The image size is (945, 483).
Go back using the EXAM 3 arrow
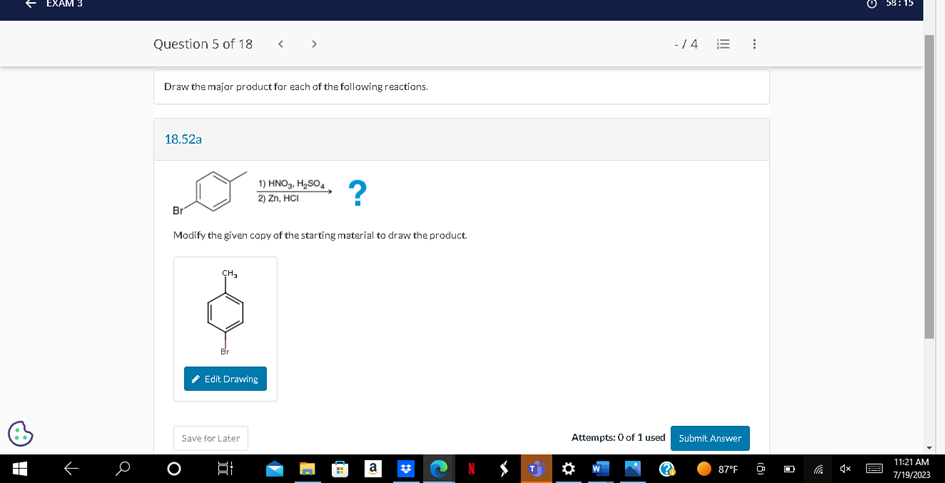pos(31,3)
